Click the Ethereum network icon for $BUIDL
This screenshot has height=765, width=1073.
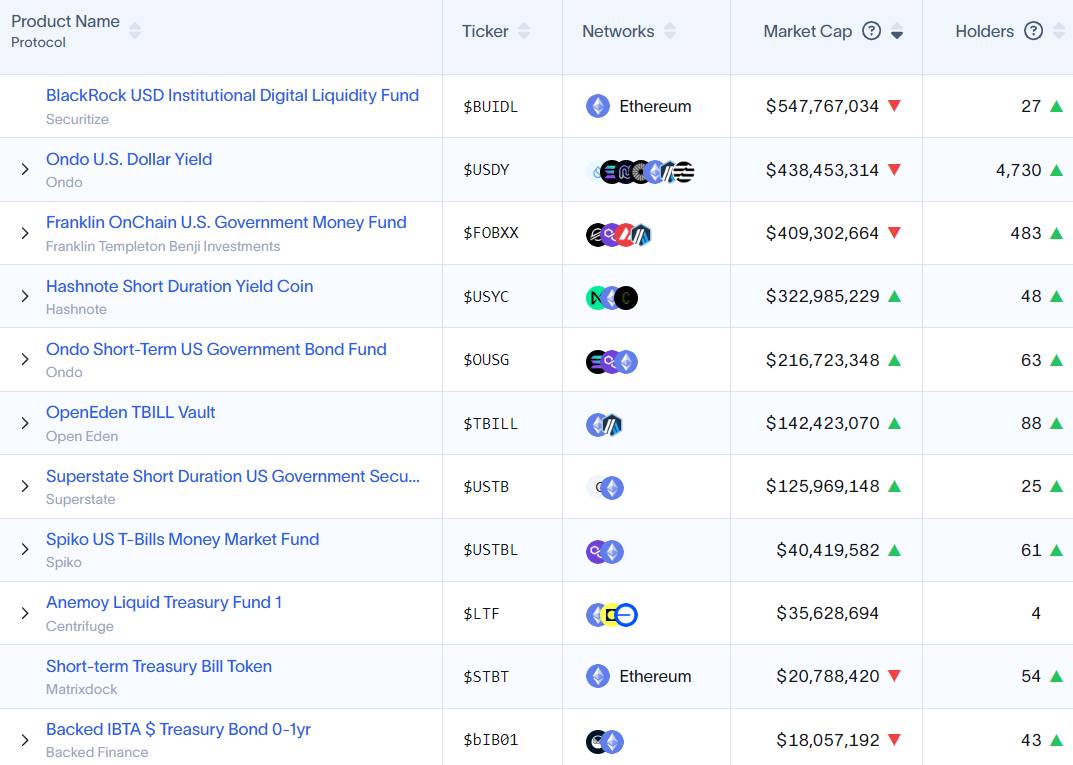pos(598,106)
